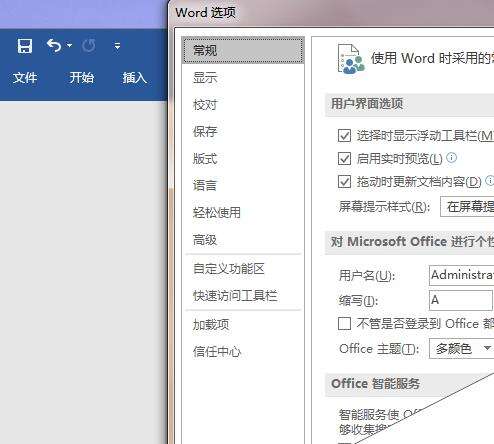Open Customize Quick Access Toolbar dropdown
The width and height of the screenshot is (494, 444).
[x=117, y=46]
